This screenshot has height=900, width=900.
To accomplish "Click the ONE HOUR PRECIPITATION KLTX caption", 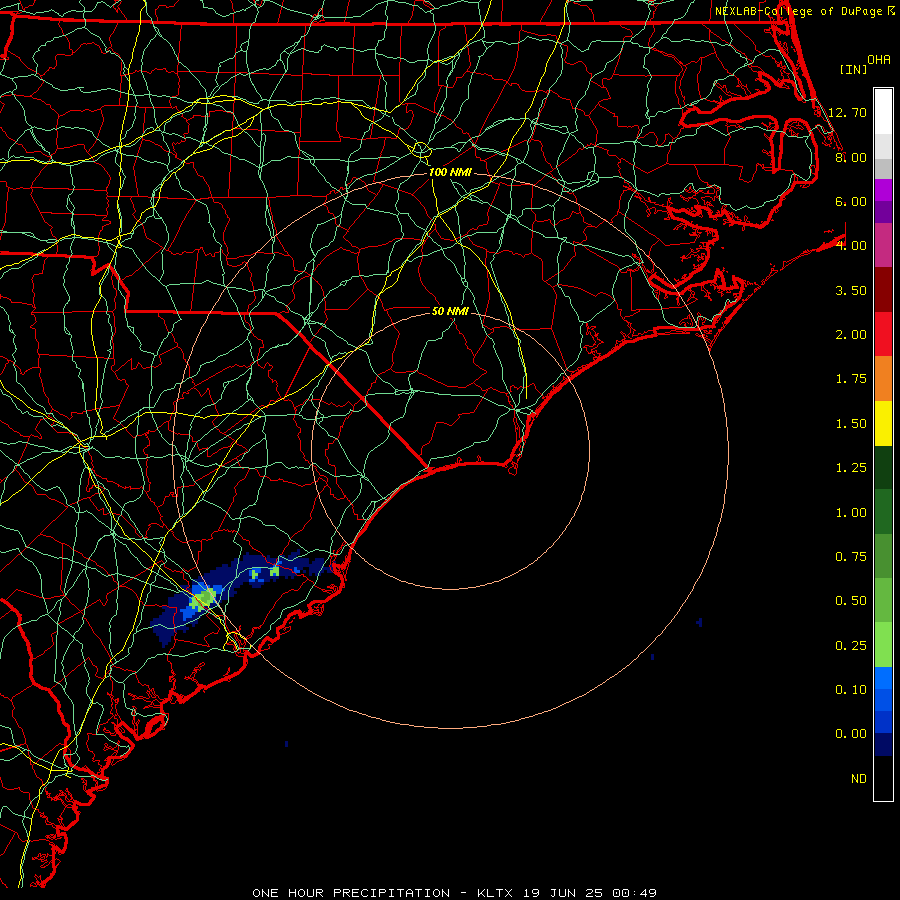I will point(454,893).
